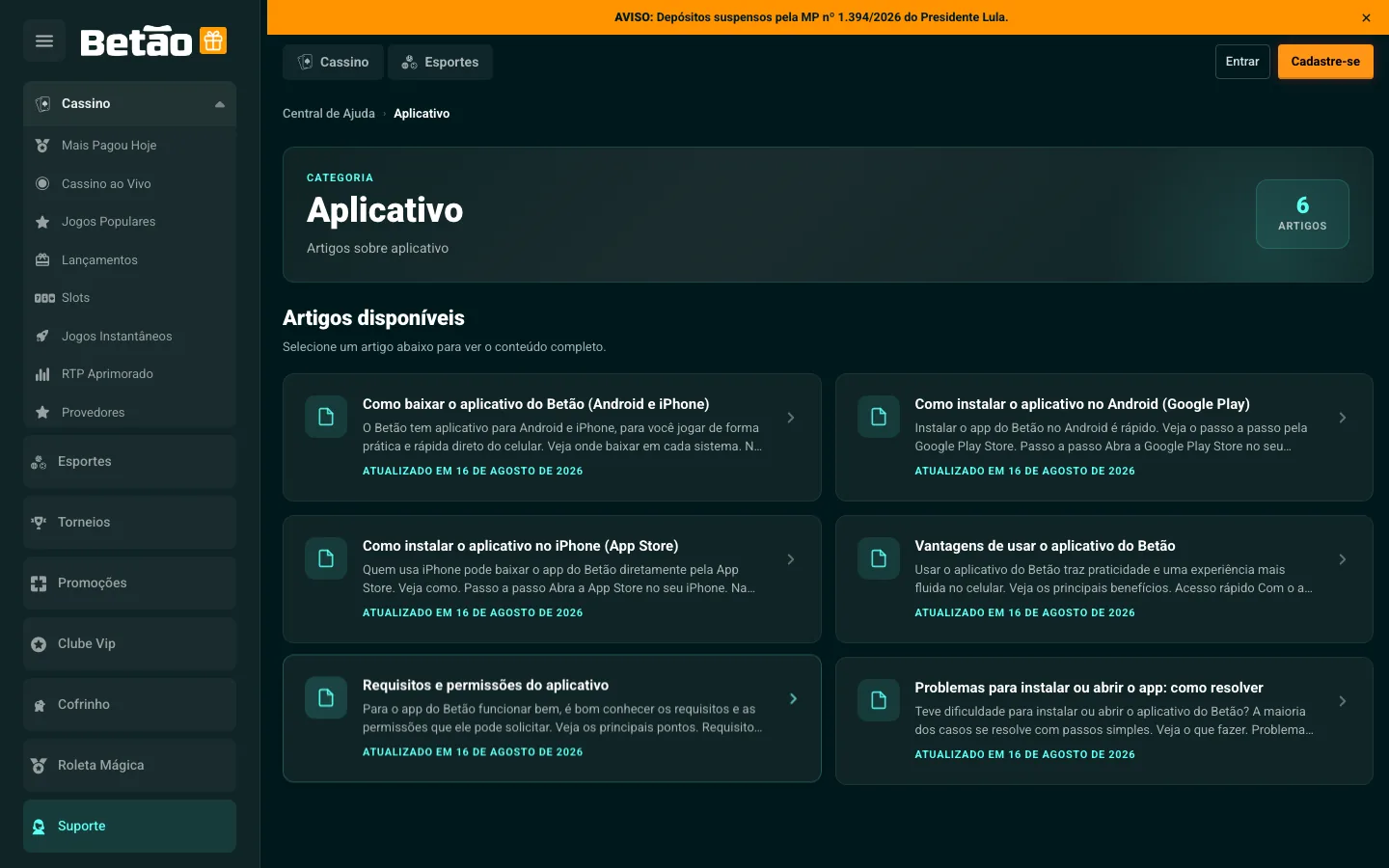Collapse the Cassino sidebar section arrow
This screenshot has width=1389, height=868.
[220, 104]
